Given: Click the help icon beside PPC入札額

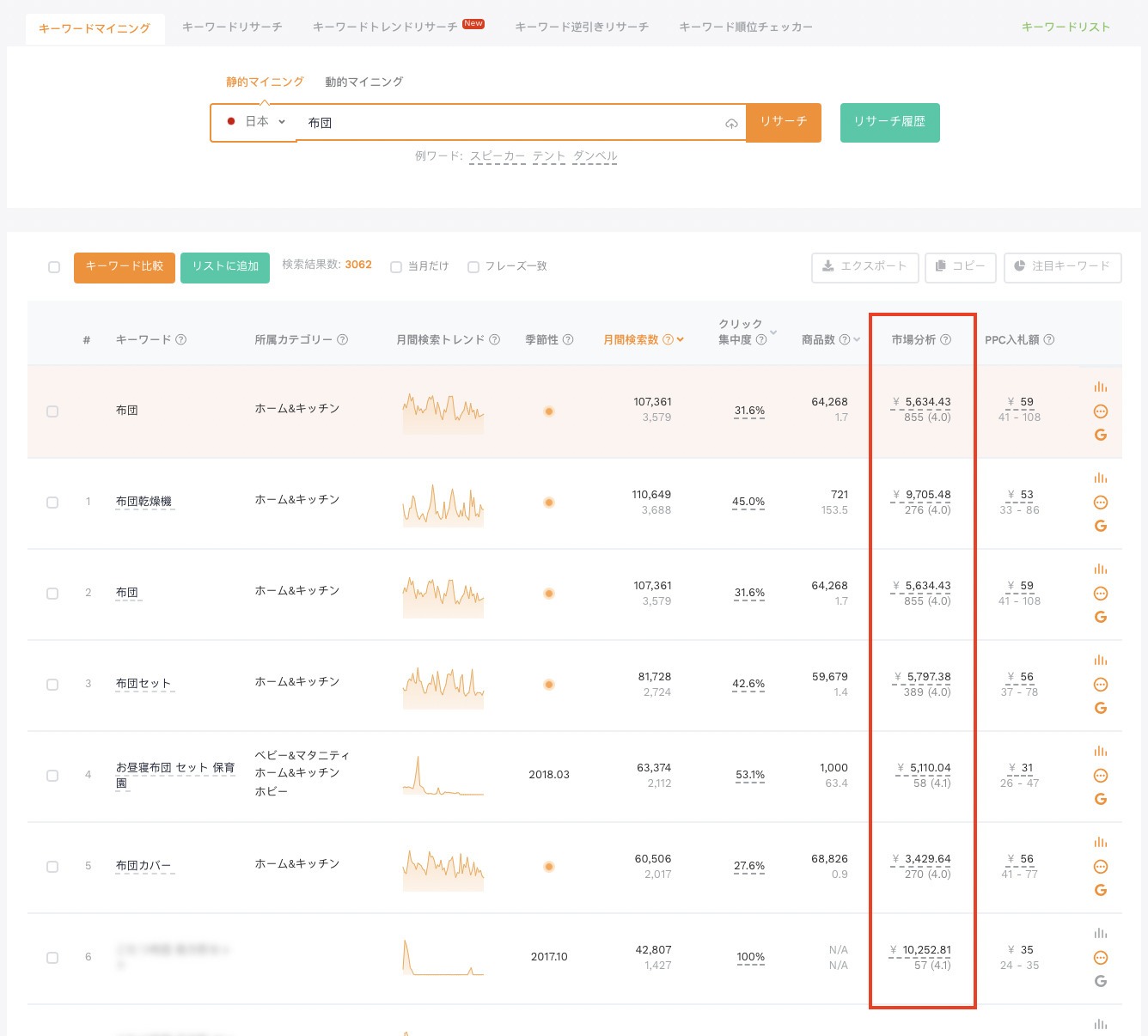Looking at the screenshot, I should 1049,339.
